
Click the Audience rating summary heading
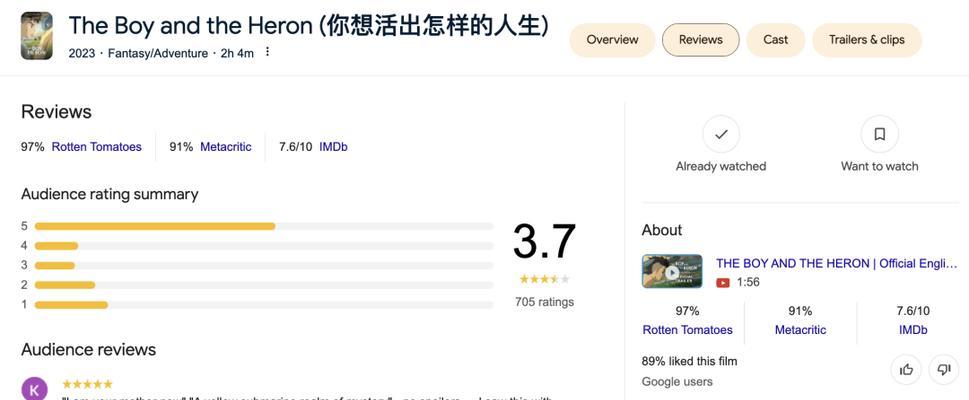point(110,194)
